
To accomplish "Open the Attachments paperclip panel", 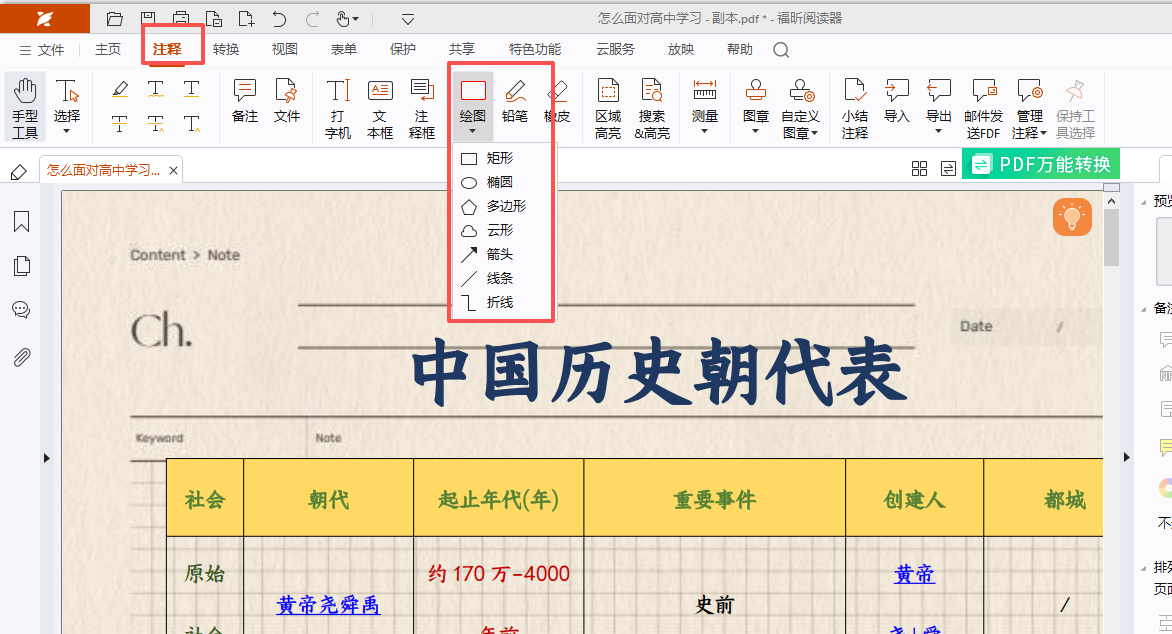I will point(21,357).
